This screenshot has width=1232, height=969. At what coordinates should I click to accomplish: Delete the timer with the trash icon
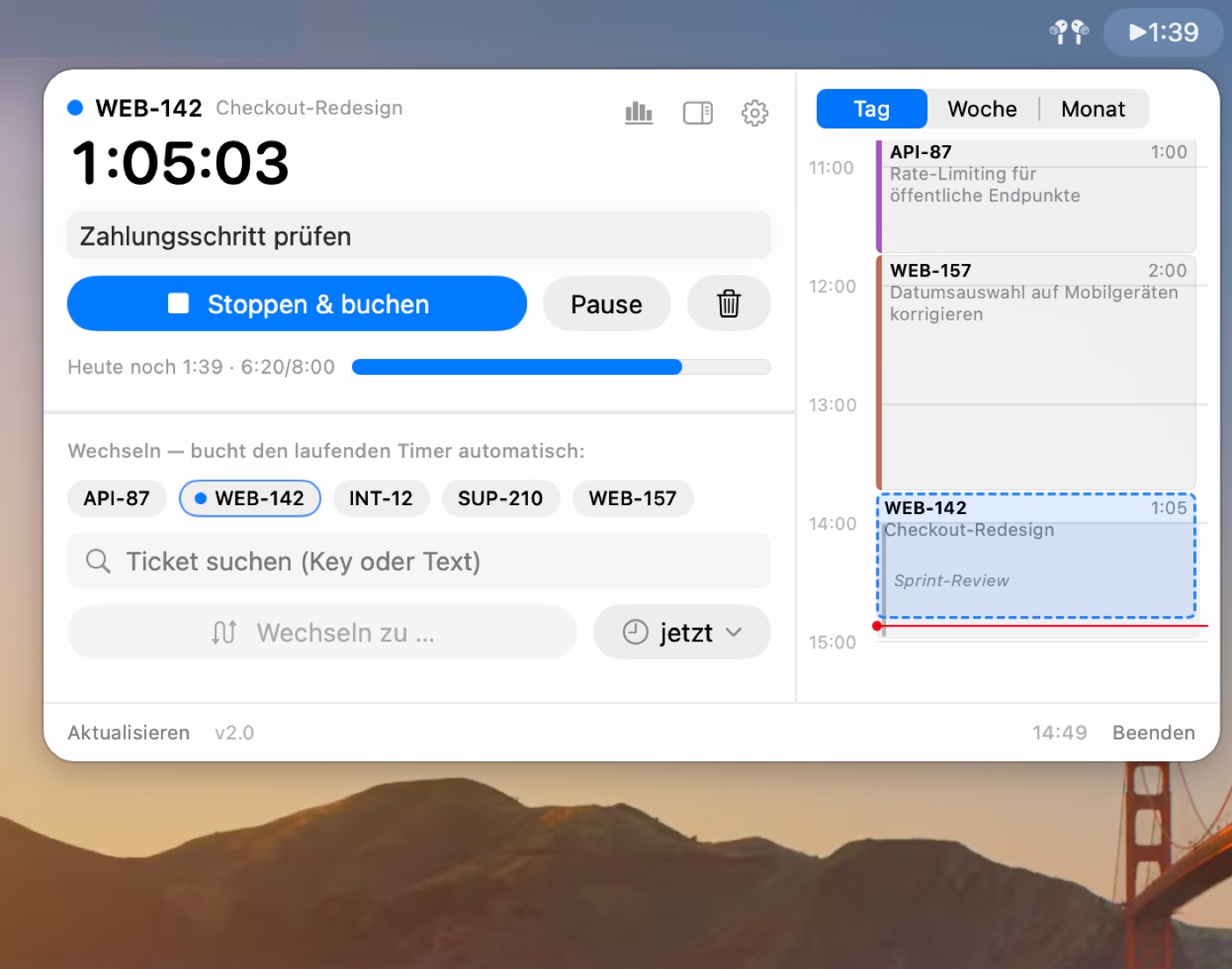point(729,304)
